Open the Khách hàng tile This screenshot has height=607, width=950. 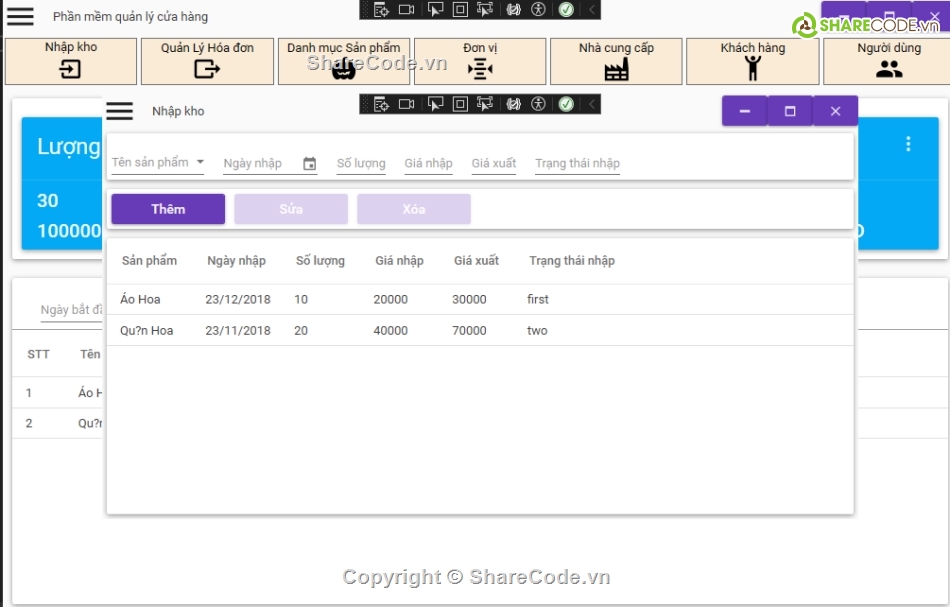[752, 61]
